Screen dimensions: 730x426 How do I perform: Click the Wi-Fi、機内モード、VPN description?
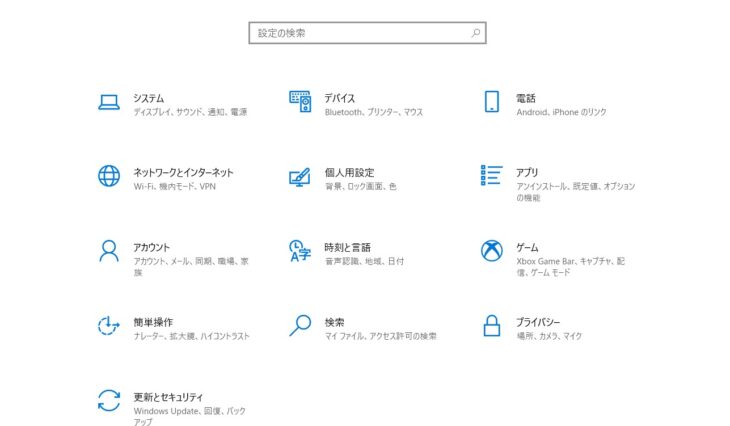click(x=175, y=187)
